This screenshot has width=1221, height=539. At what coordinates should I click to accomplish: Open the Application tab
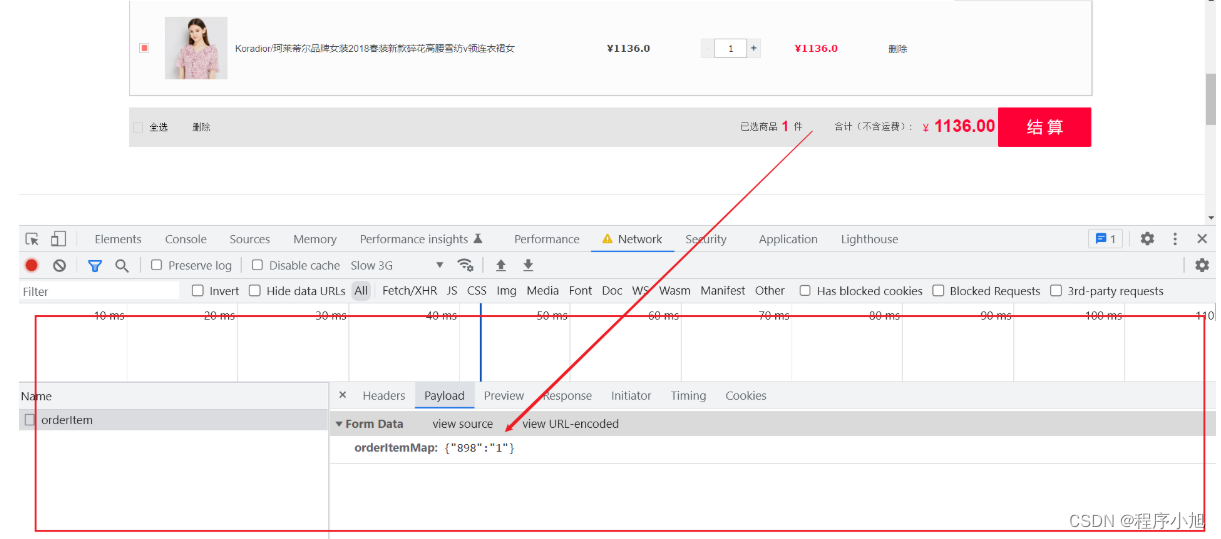tap(788, 239)
